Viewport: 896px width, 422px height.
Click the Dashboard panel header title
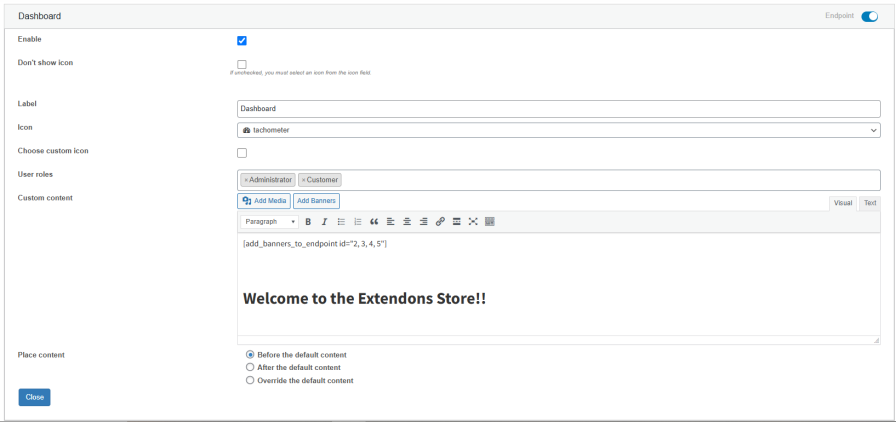pos(39,17)
